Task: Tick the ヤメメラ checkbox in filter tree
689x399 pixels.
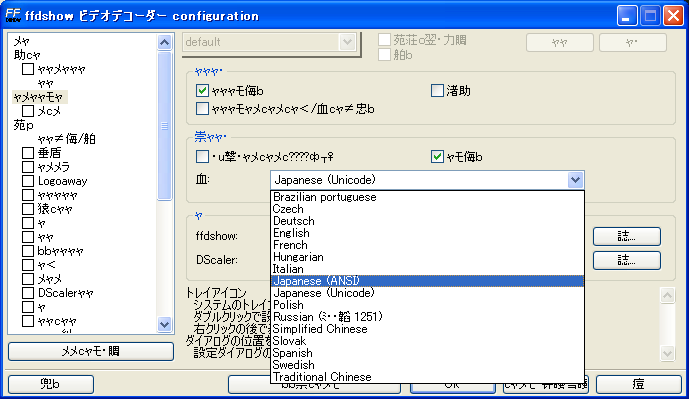Action: click(x=28, y=167)
